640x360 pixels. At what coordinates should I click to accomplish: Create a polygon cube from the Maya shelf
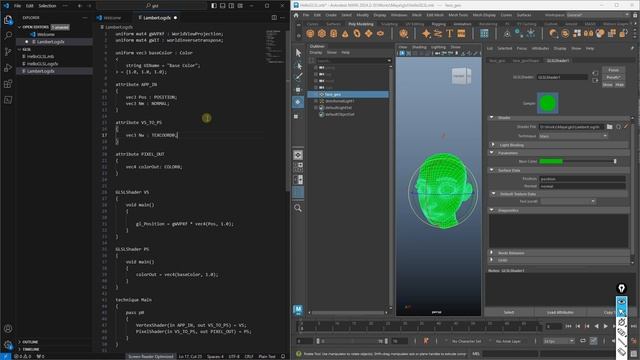click(x=322, y=34)
